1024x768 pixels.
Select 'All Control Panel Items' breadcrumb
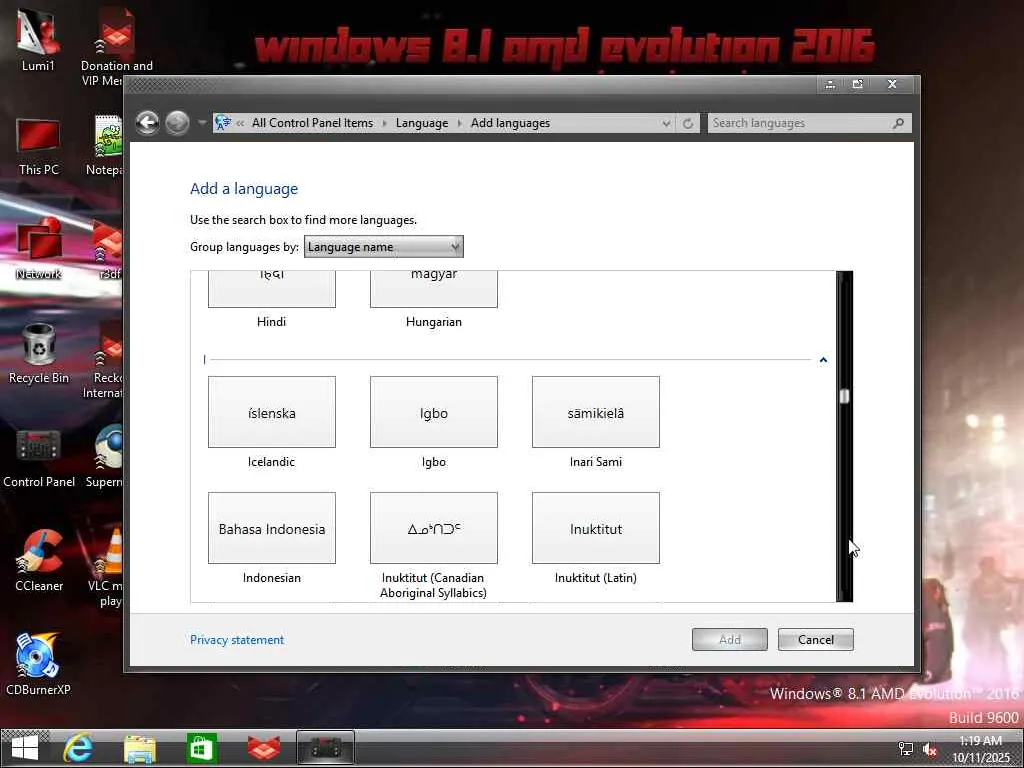click(312, 123)
